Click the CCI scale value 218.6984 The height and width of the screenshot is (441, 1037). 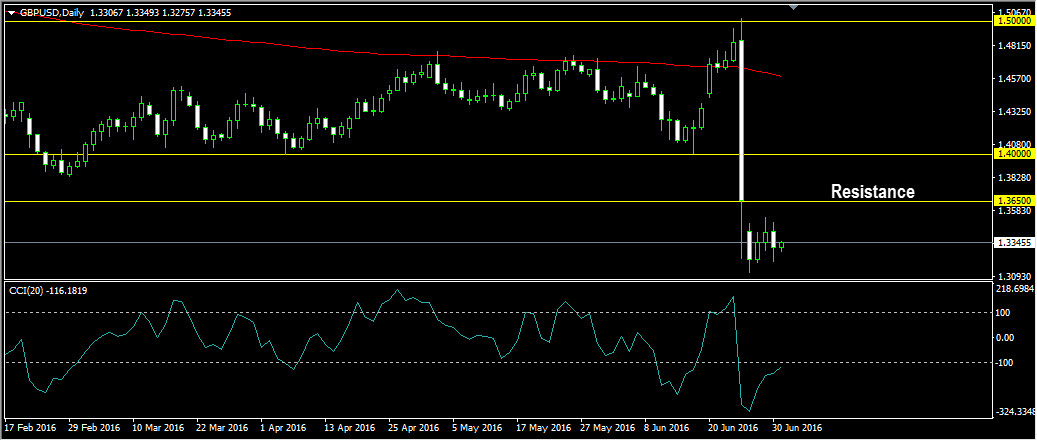(1016, 290)
